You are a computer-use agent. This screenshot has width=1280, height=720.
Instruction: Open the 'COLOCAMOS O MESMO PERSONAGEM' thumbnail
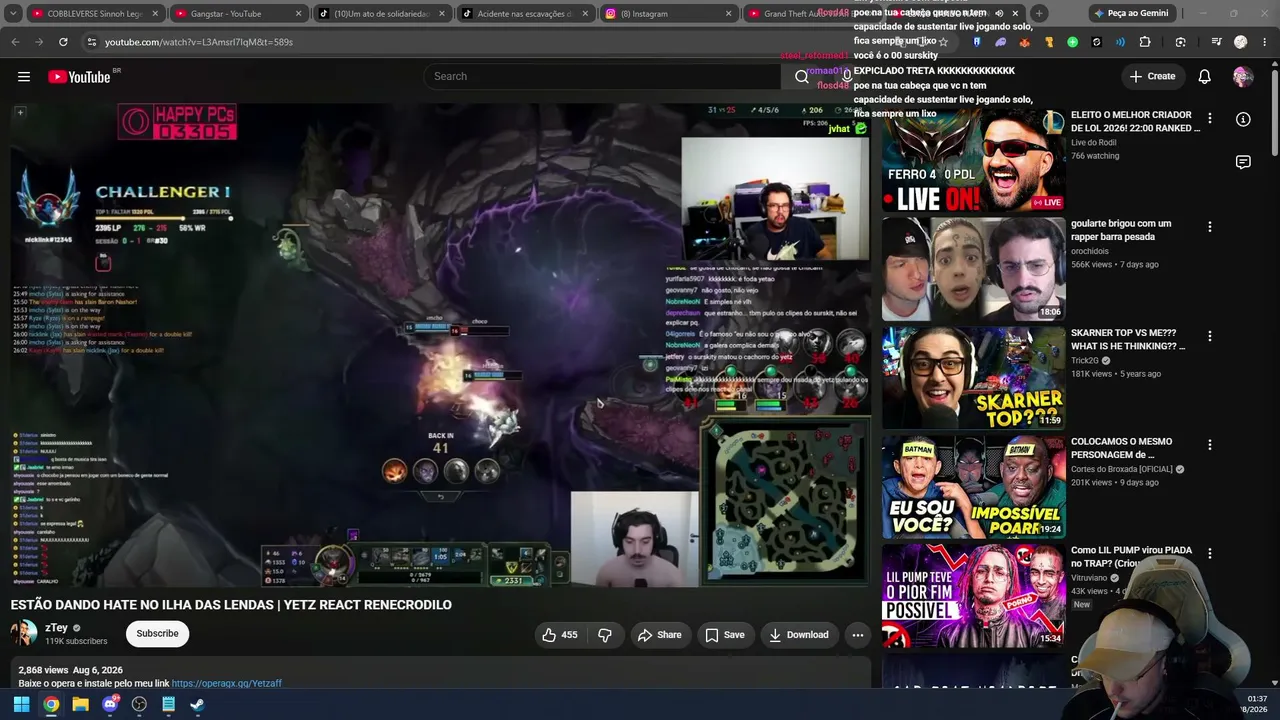(974, 488)
